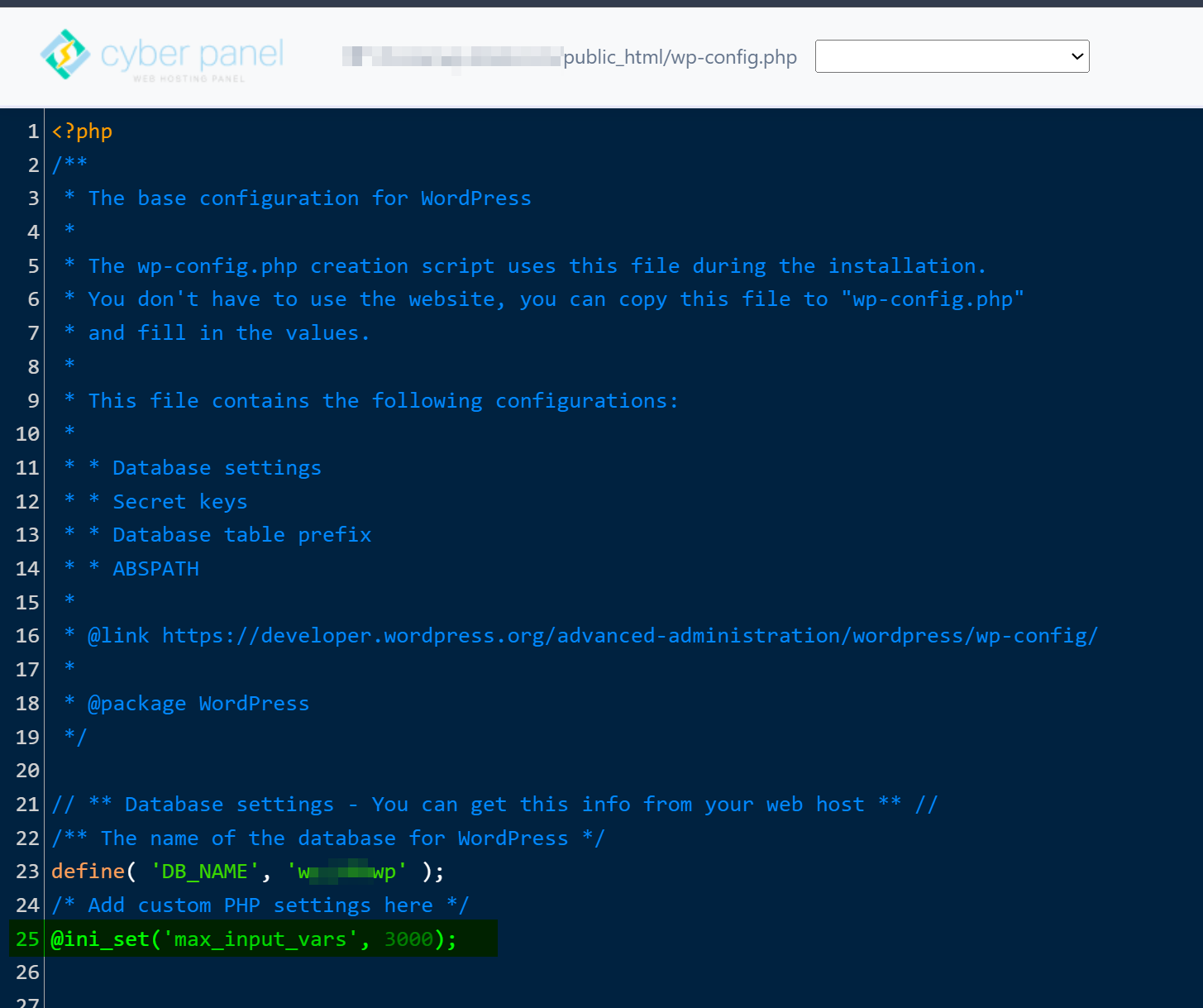Click the 'max_input_vars' string
1203x1008 pixels.
tap(260, 939)
